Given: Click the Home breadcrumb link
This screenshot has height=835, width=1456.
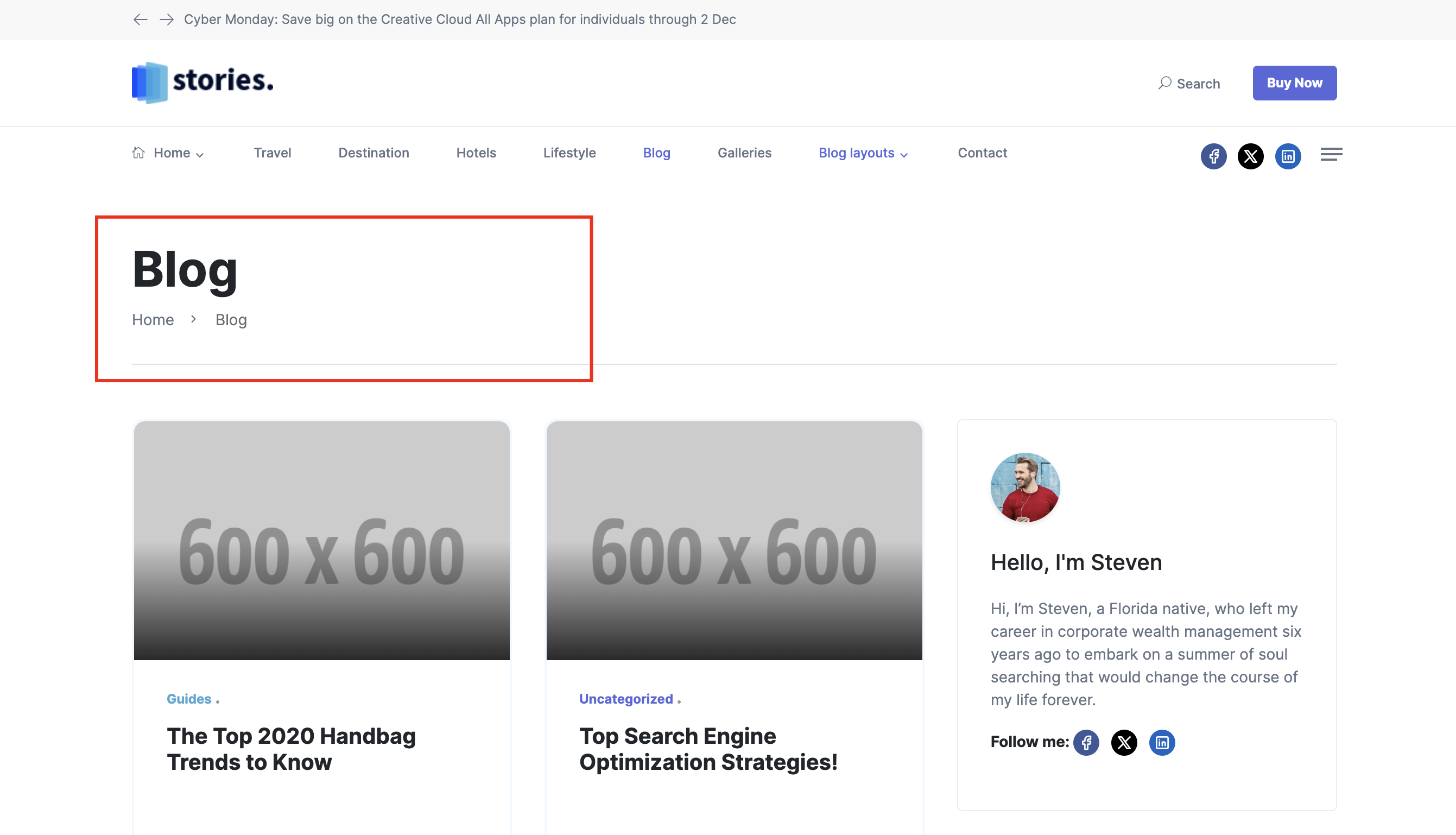Looking at the screenshot, I should click(153, 320).
